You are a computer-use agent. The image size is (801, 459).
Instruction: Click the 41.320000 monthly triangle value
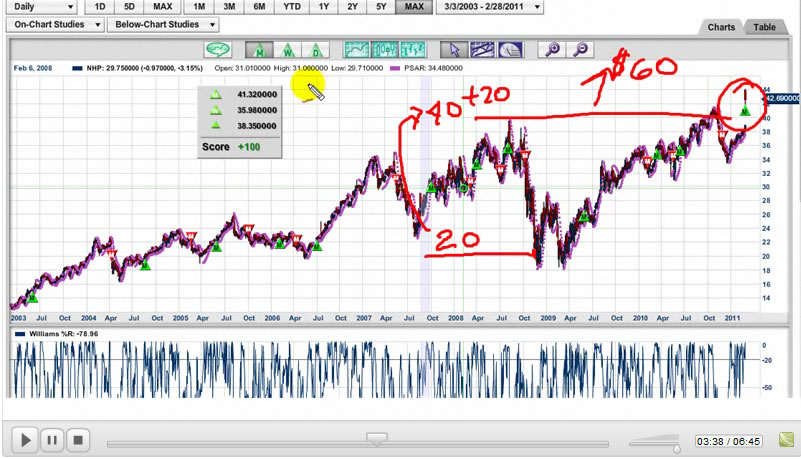click(x=256, y=94)
